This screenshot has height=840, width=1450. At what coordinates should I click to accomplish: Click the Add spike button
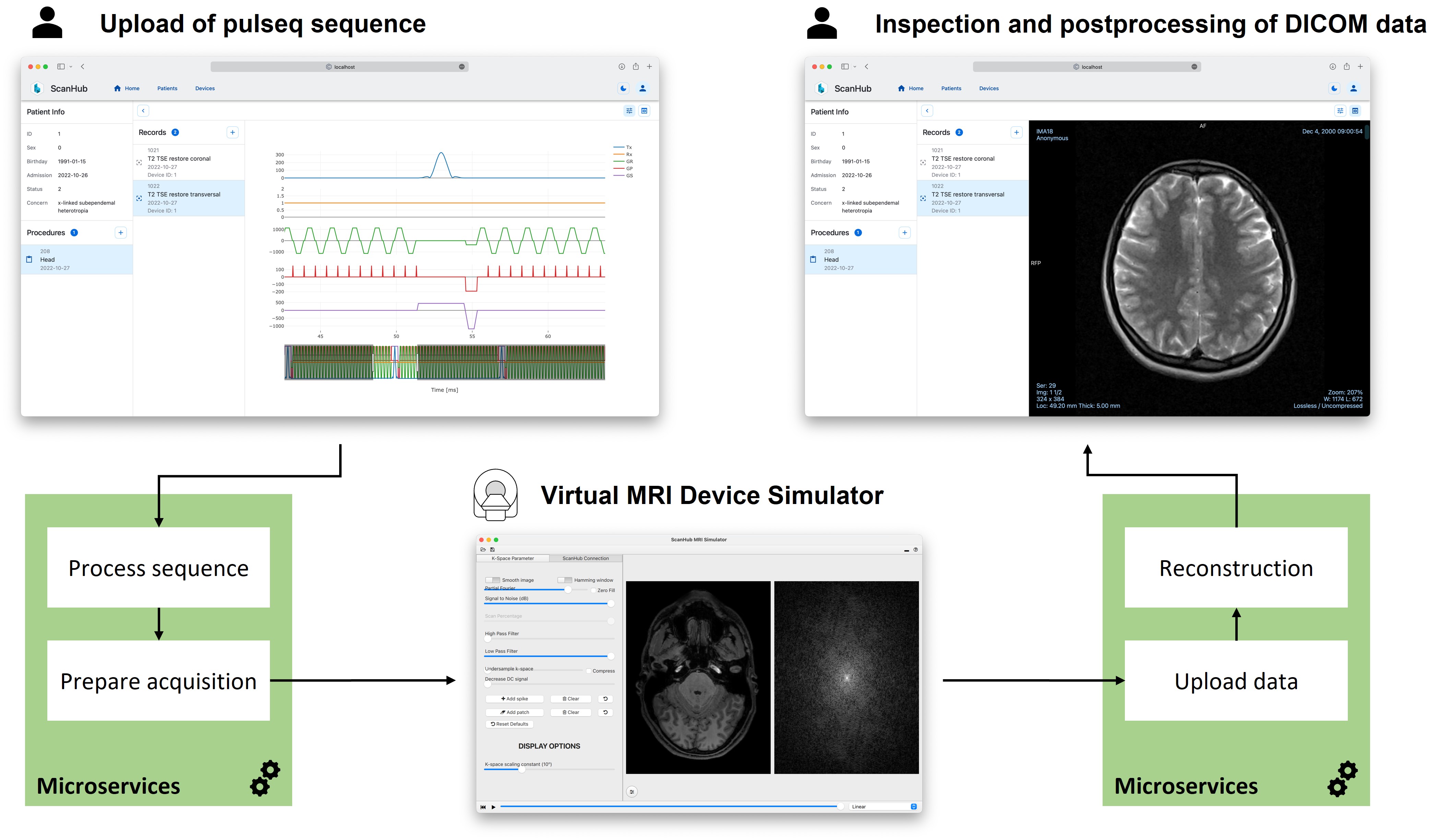(x=514, y=698)
